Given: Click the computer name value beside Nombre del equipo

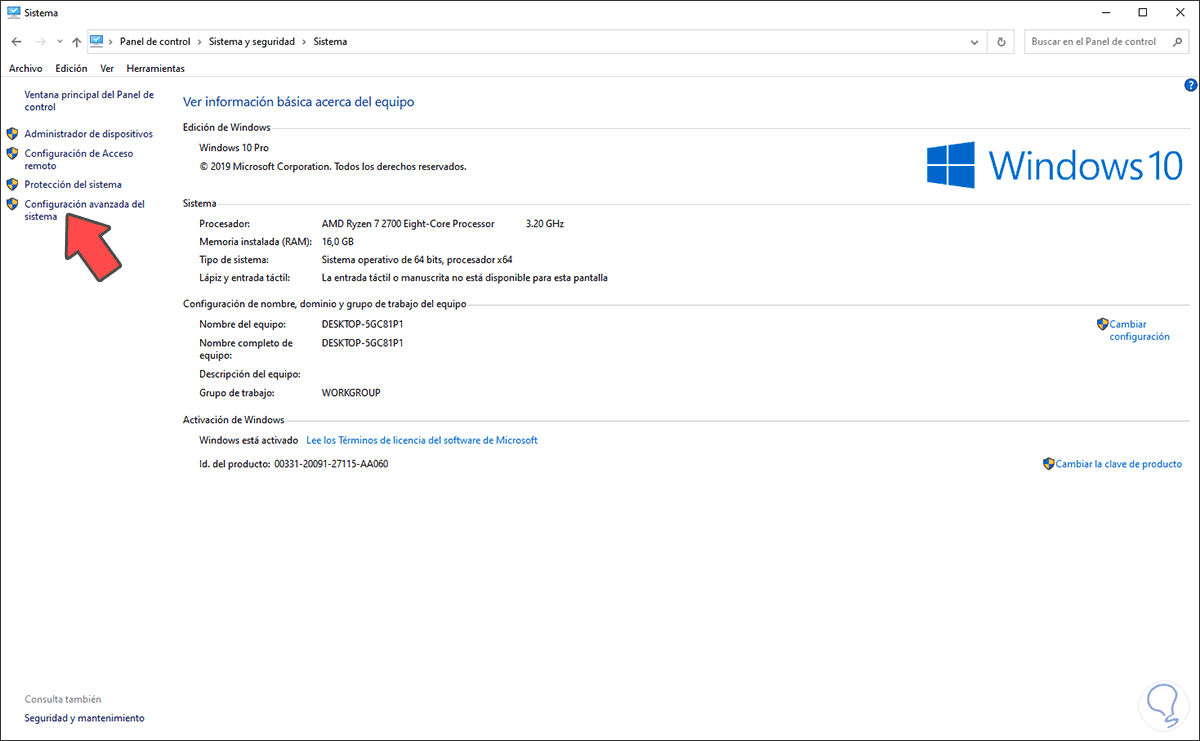Looking at the screenshot, I should (x=362, y=324).
